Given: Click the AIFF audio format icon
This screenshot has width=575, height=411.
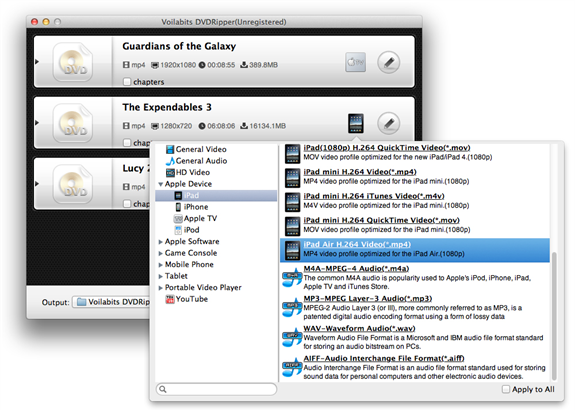Looking at the screenshot, I should point(292,368).
